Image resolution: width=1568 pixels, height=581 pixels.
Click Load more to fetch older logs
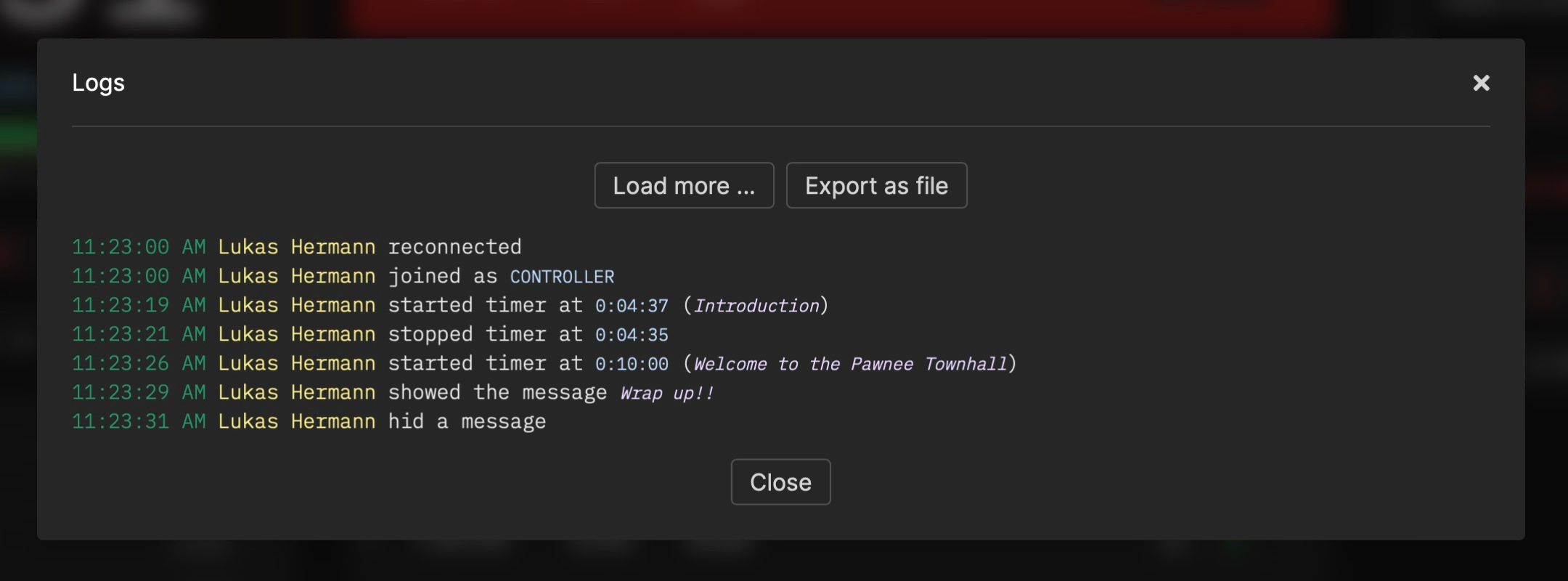(683, 185)
